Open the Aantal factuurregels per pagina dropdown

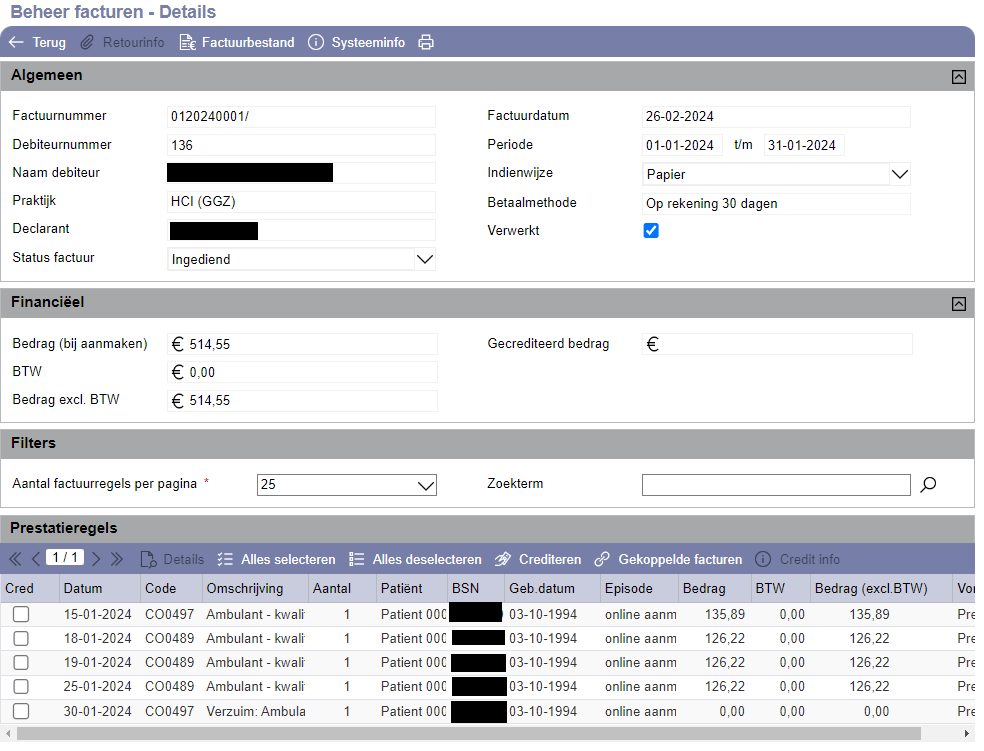point(424,485)
